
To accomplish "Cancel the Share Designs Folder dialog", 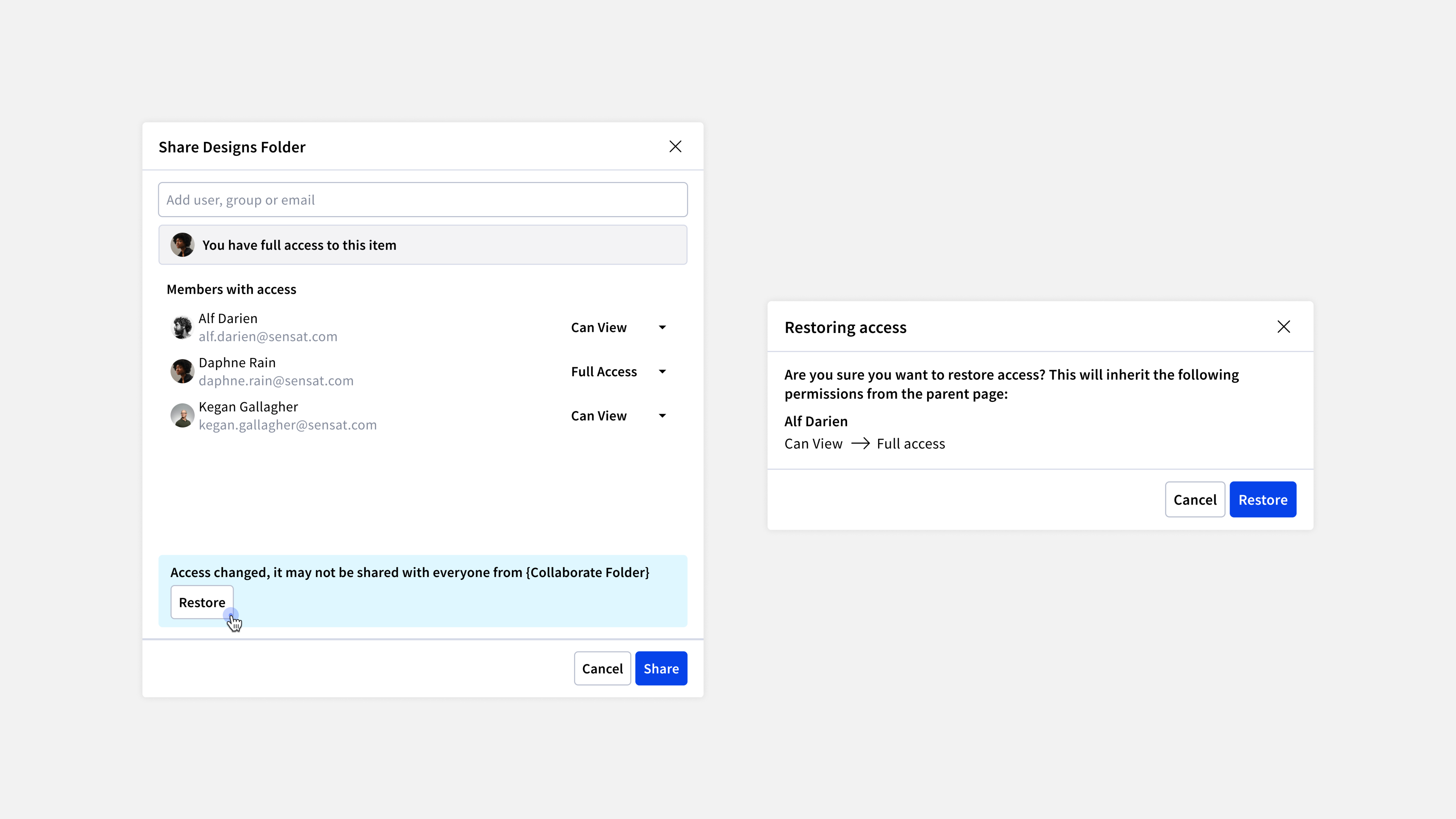I will pyautogui.click(x=602, y=668).
